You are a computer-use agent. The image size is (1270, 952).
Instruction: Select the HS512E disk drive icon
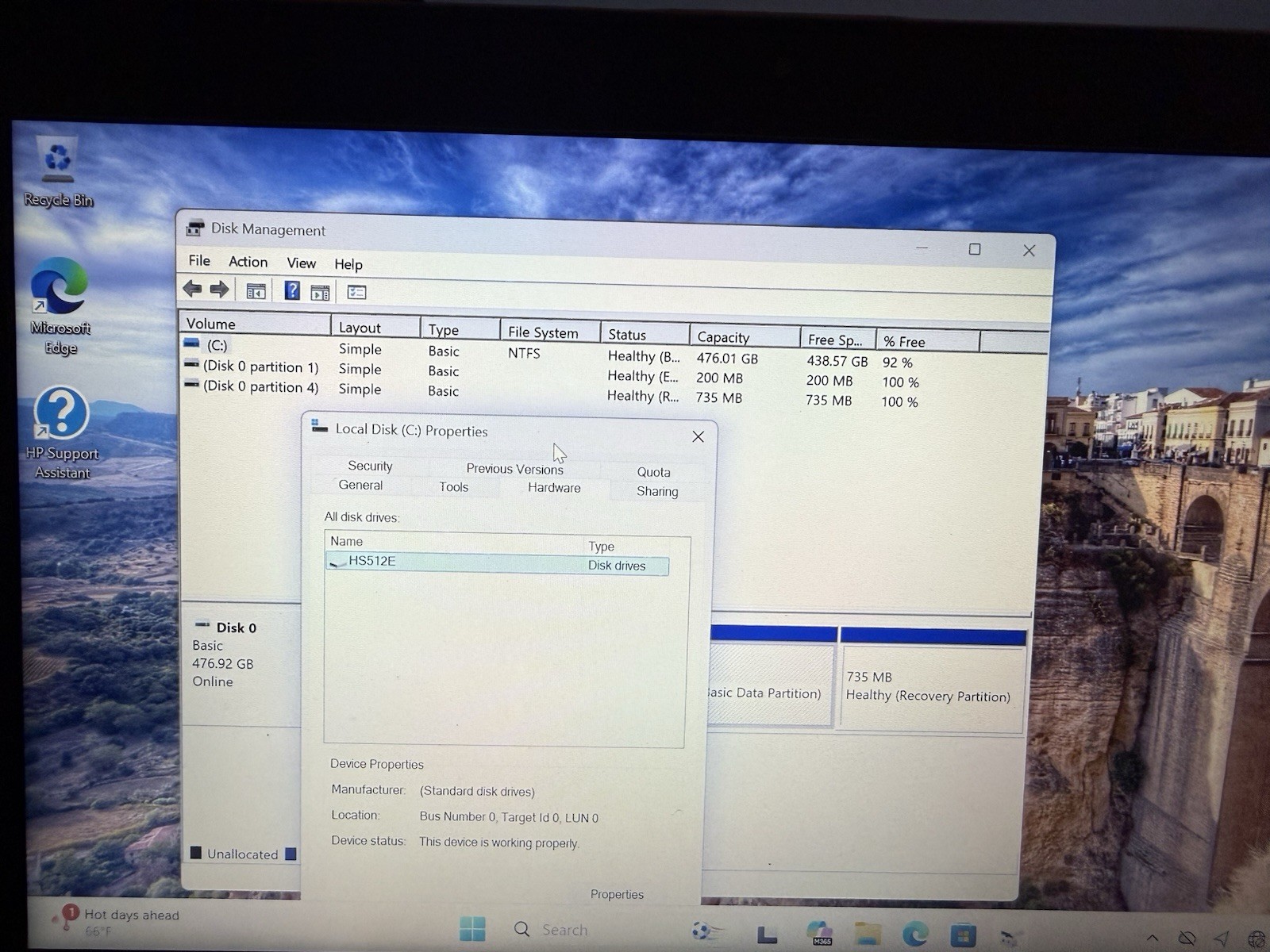click(x=338, y=562)
